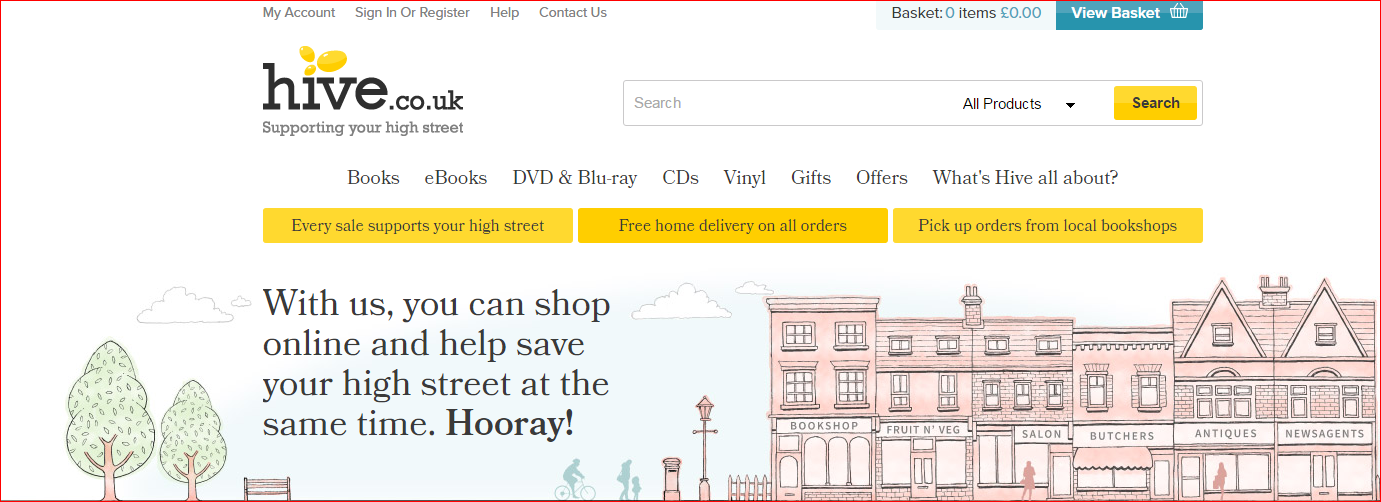This screenshot has height=502, width=1381.
Task: Click the basket icon on View Basket
Action: tap(1179, 13)
